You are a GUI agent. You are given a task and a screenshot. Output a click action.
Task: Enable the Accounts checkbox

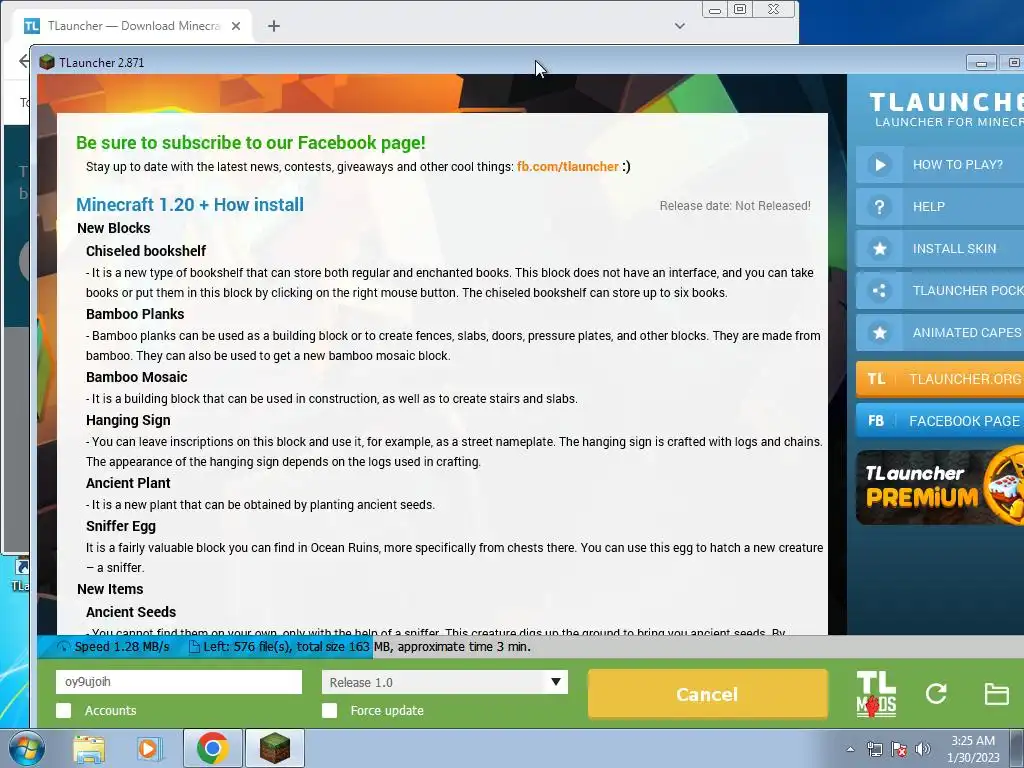point(63,711)
